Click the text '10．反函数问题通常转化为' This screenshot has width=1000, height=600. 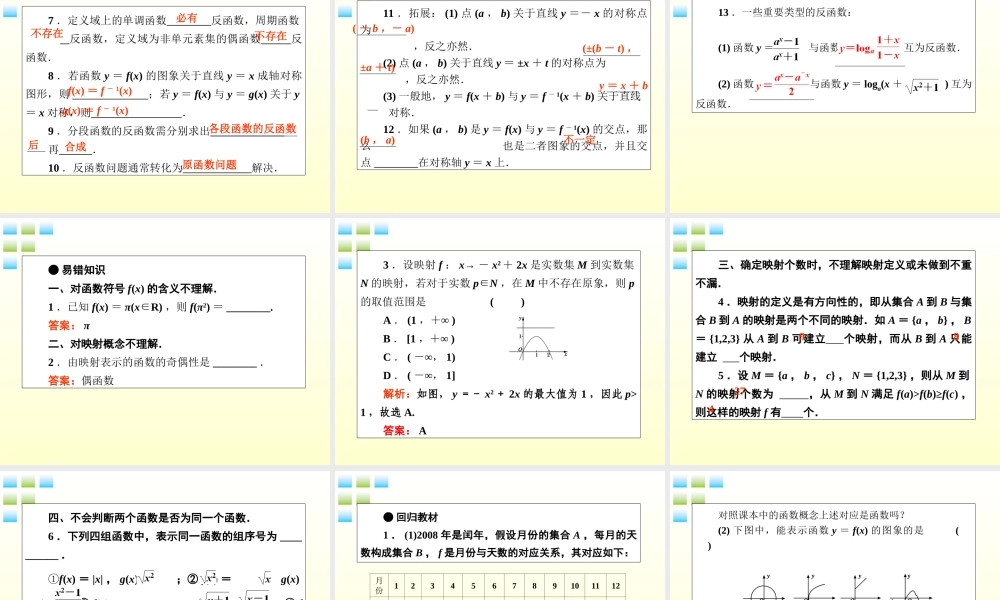point(115,168)
